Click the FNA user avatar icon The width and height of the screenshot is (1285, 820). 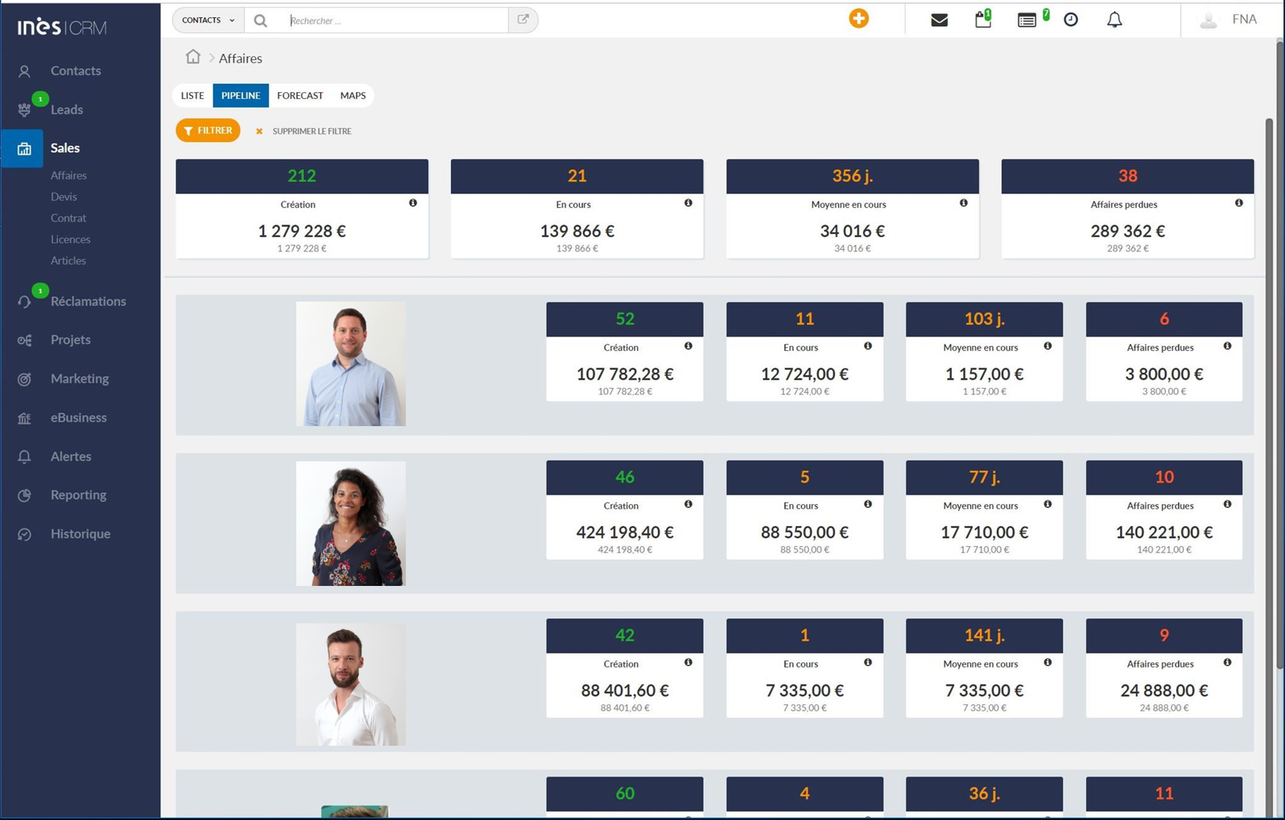click(1208, 20)
